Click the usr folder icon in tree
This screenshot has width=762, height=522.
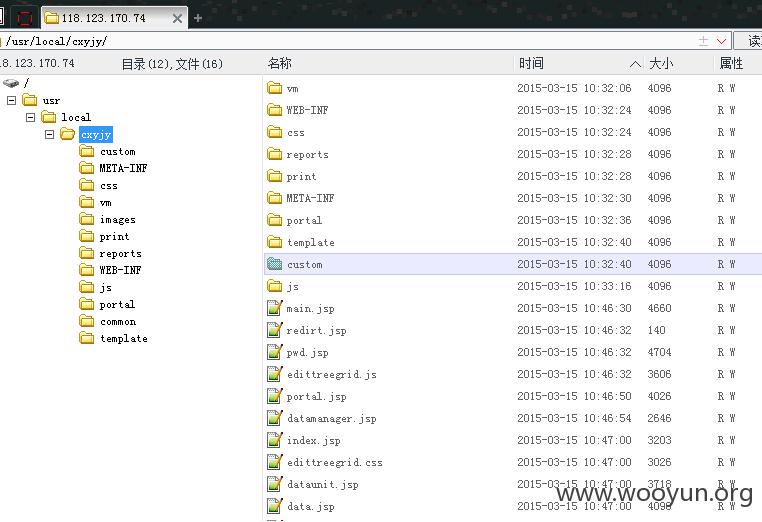(30, 100)
